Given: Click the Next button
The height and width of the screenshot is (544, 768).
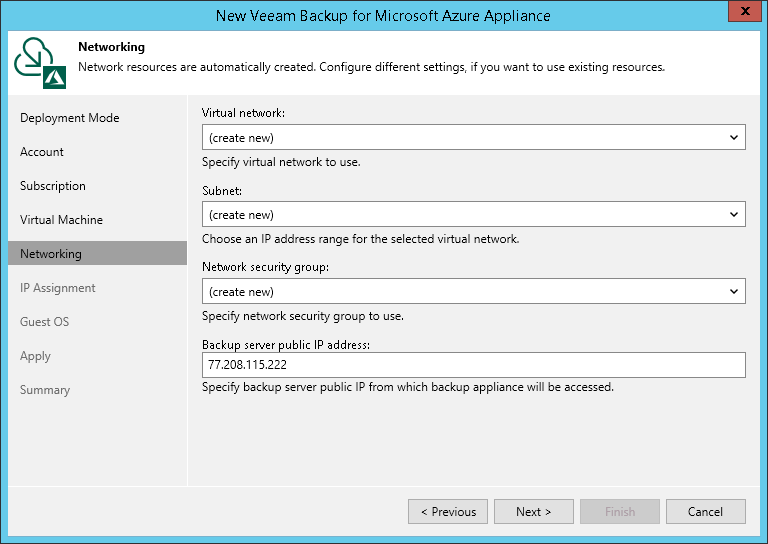Looking at the screenshot, I should [534, 512].
